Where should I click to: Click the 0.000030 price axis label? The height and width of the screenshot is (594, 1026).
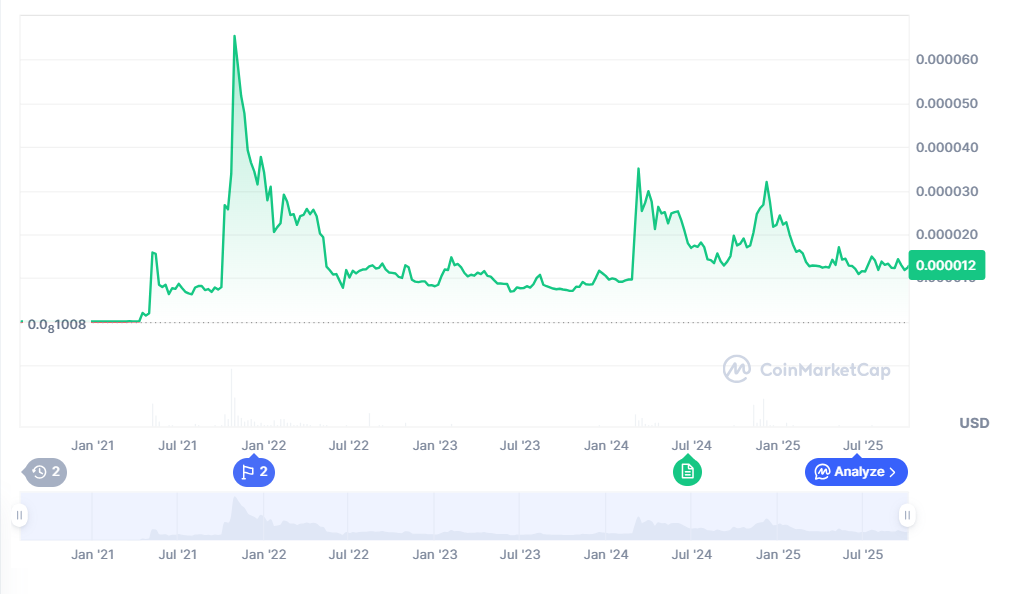[x=946, y=191]
